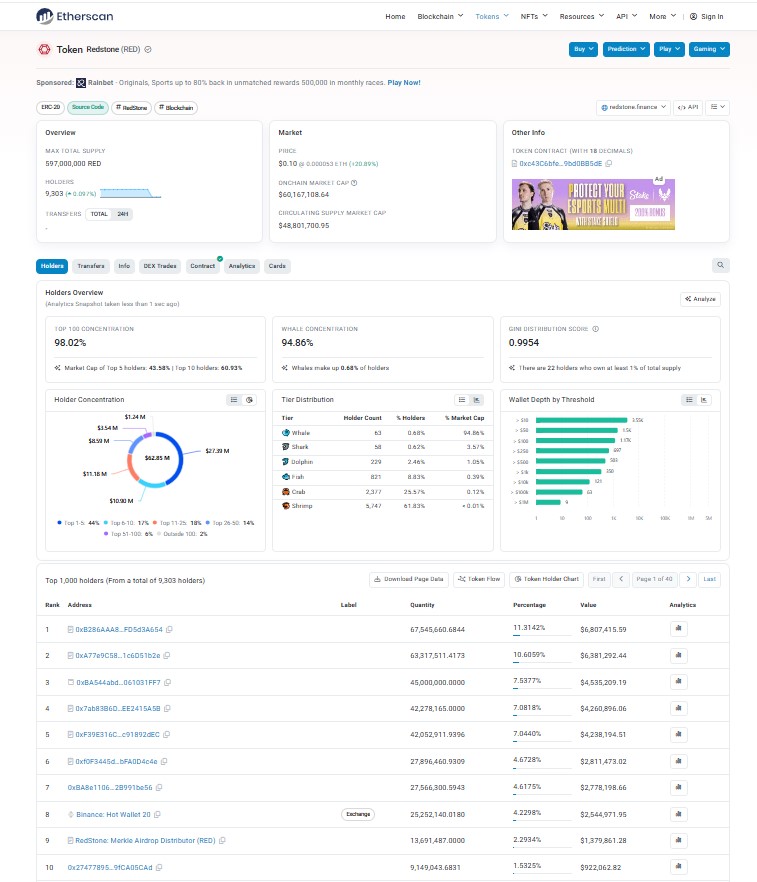
Task: Switch to the DEX Trades tab
Action: (160, 266)
